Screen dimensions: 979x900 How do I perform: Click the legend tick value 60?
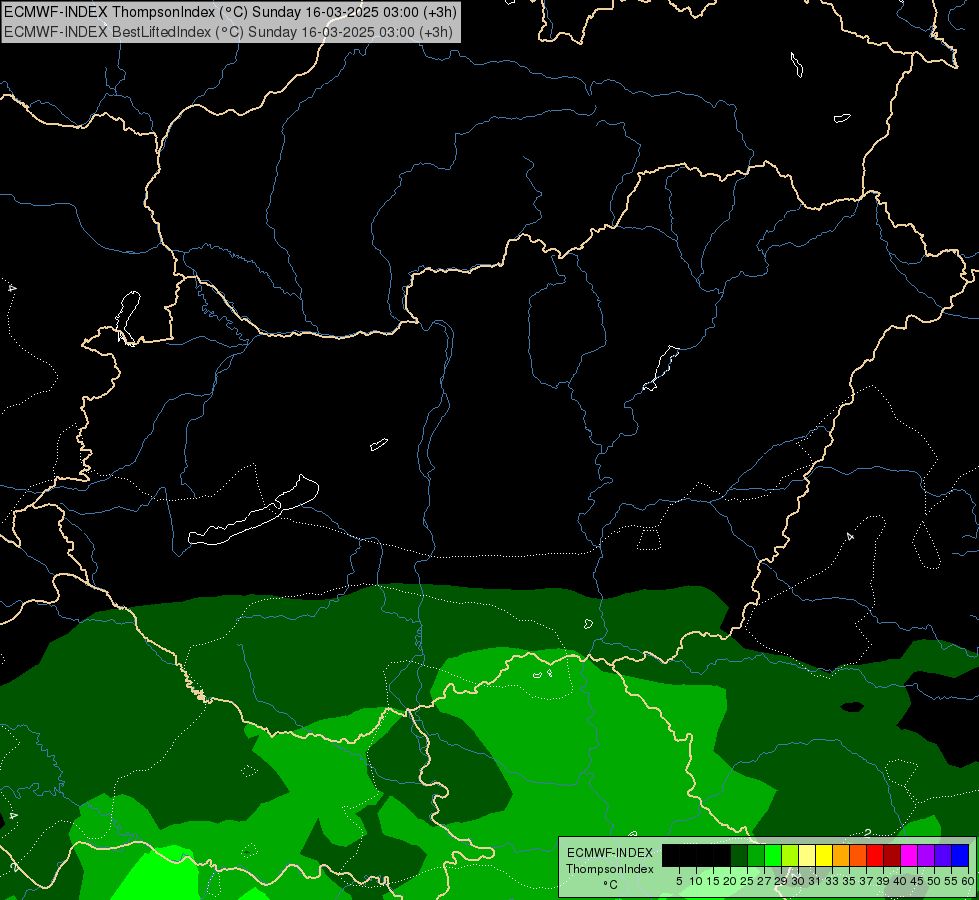(968, 881)
